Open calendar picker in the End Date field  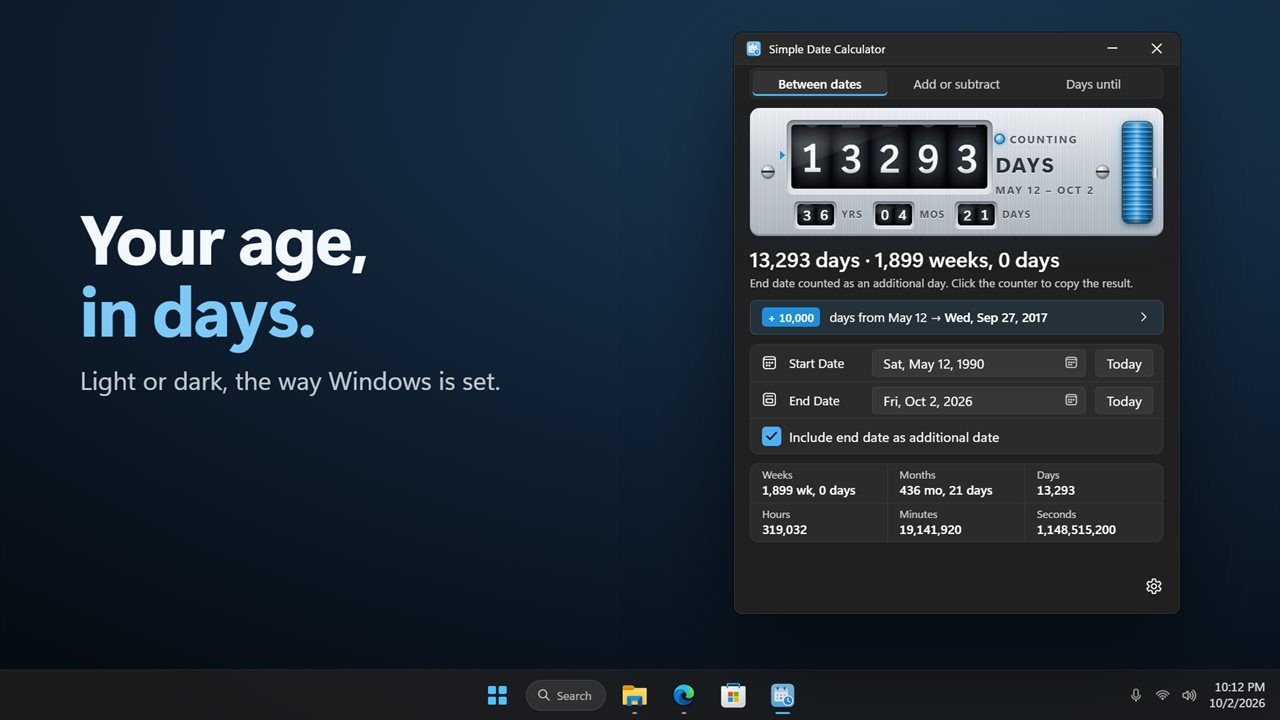coord(1071,400)
